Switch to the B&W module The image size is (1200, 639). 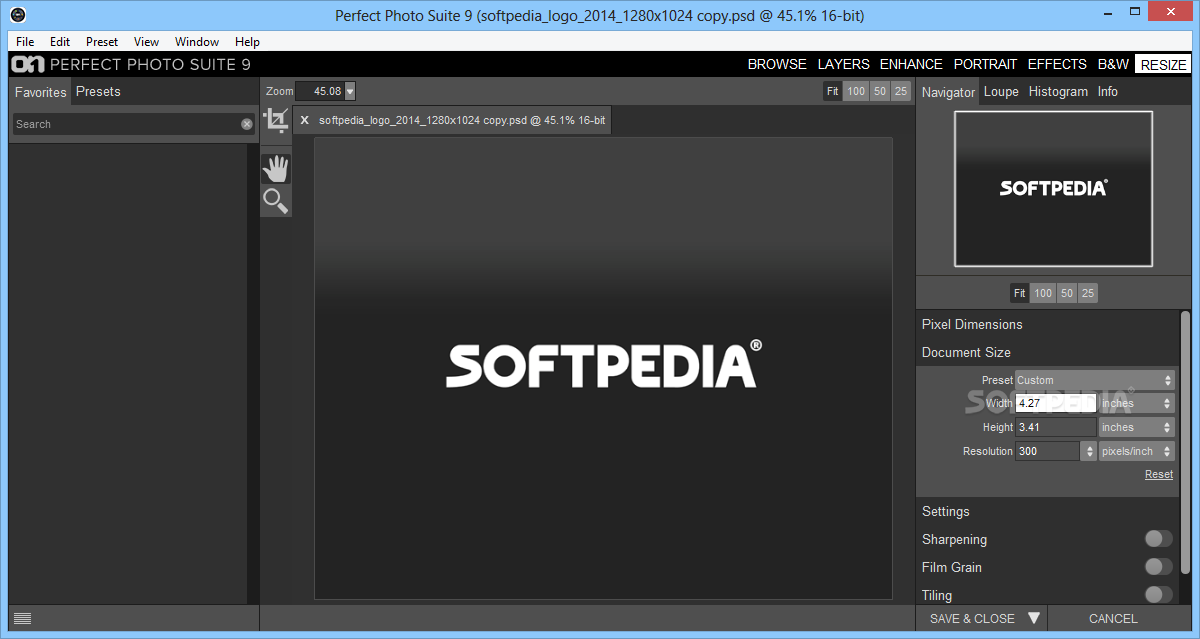click(1113, 64)
